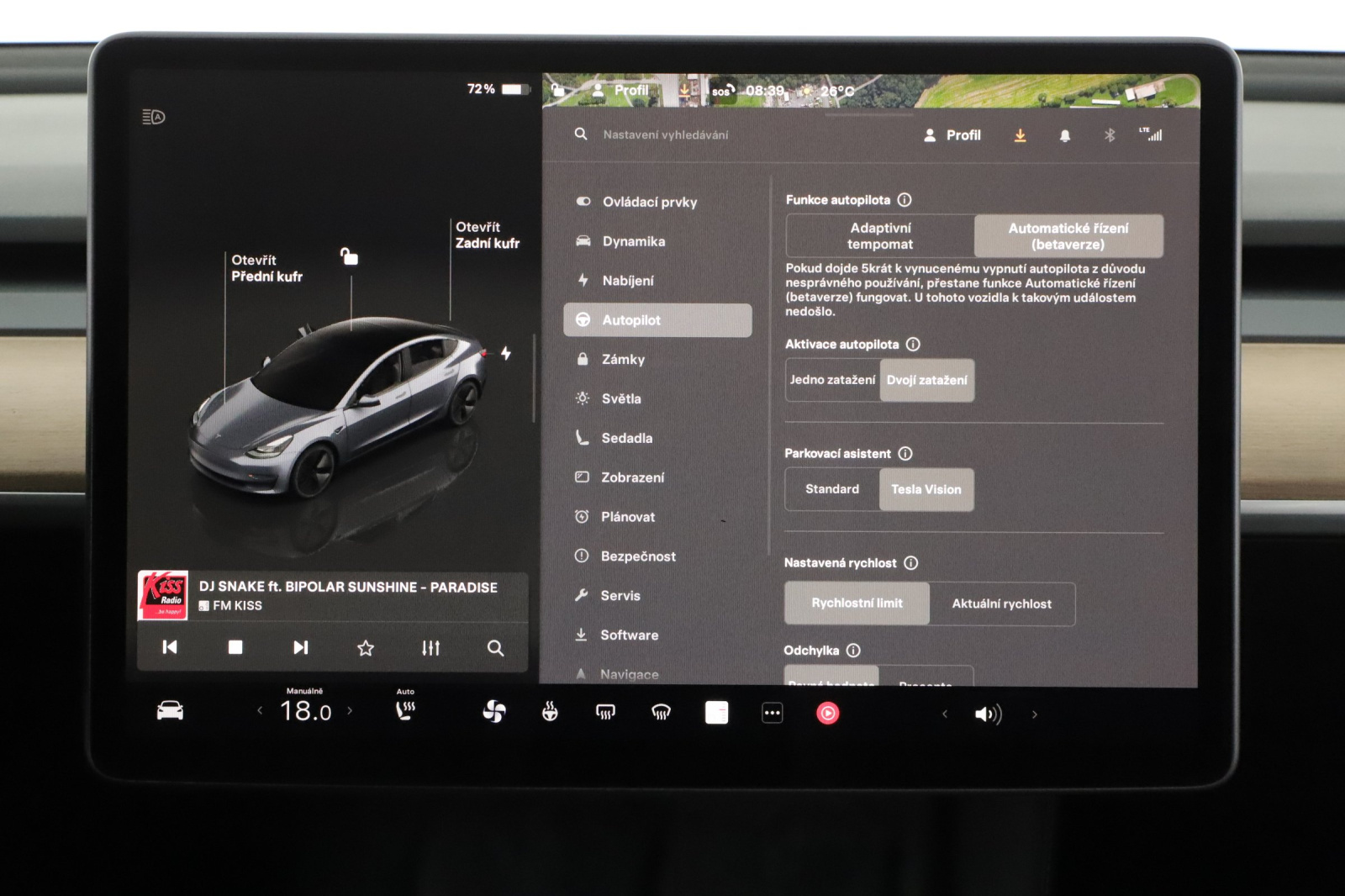Open the all apps three-dots launcher
The height and width of the screenshot is (896, 1345).
point(773,713)
